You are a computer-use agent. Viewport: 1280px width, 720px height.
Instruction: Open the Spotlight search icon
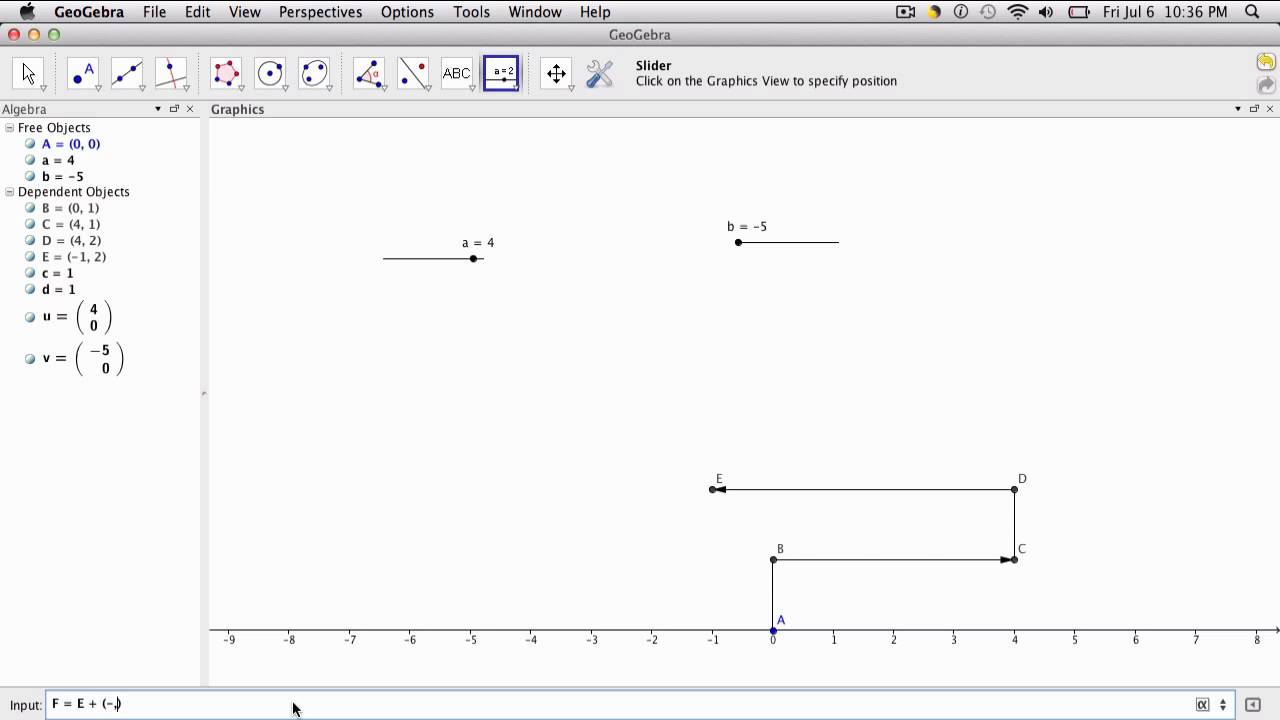tap(1252, 12)
